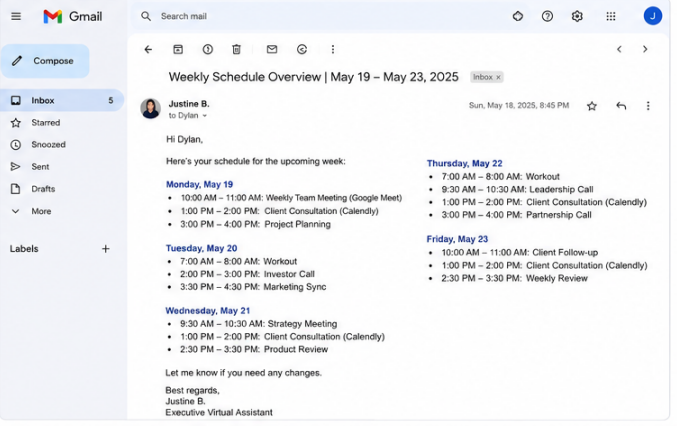Screen dimensions: 677x433
Task: Open the Help support icon
Action: [x=547, y=16]
